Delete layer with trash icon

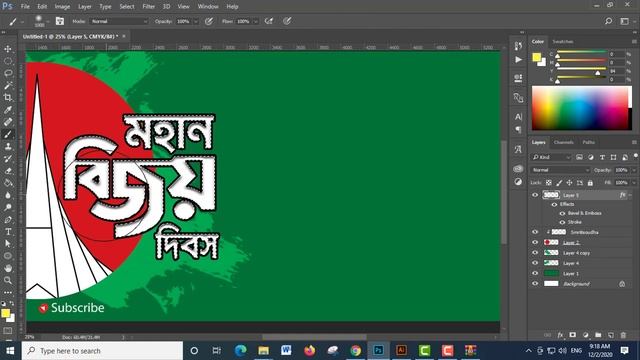[x=623, y=335]
